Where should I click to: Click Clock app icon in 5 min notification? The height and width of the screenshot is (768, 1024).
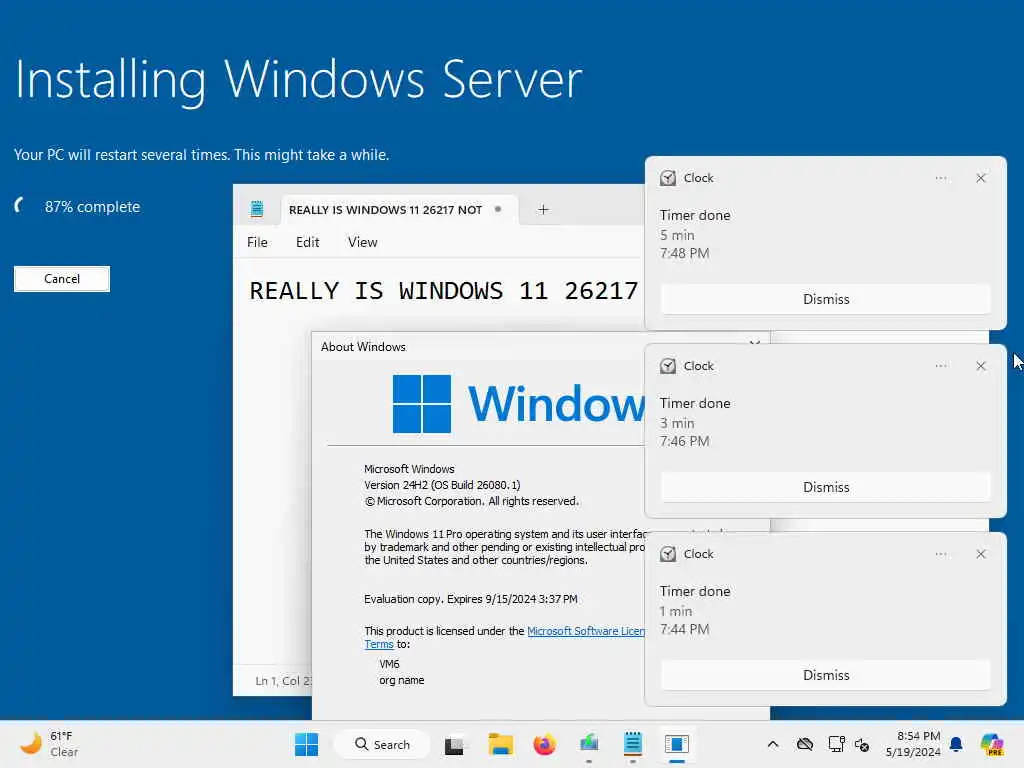667,178
